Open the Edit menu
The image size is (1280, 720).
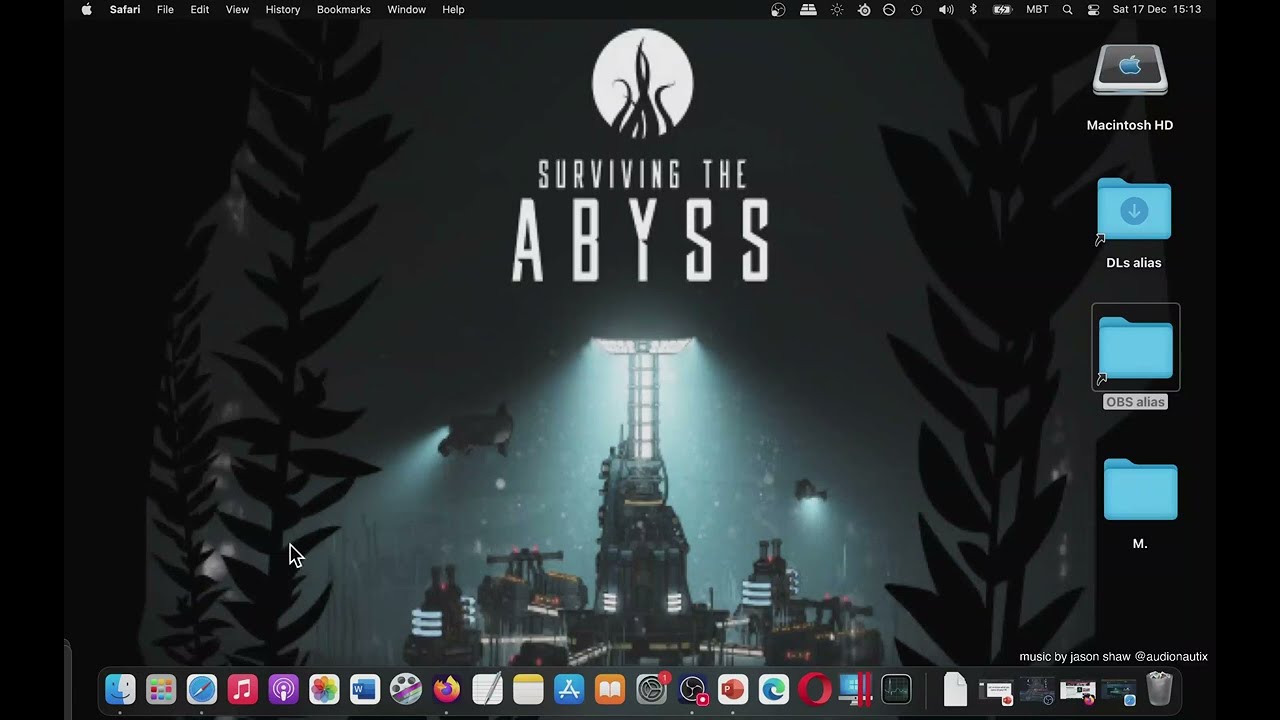pos(200,9)
